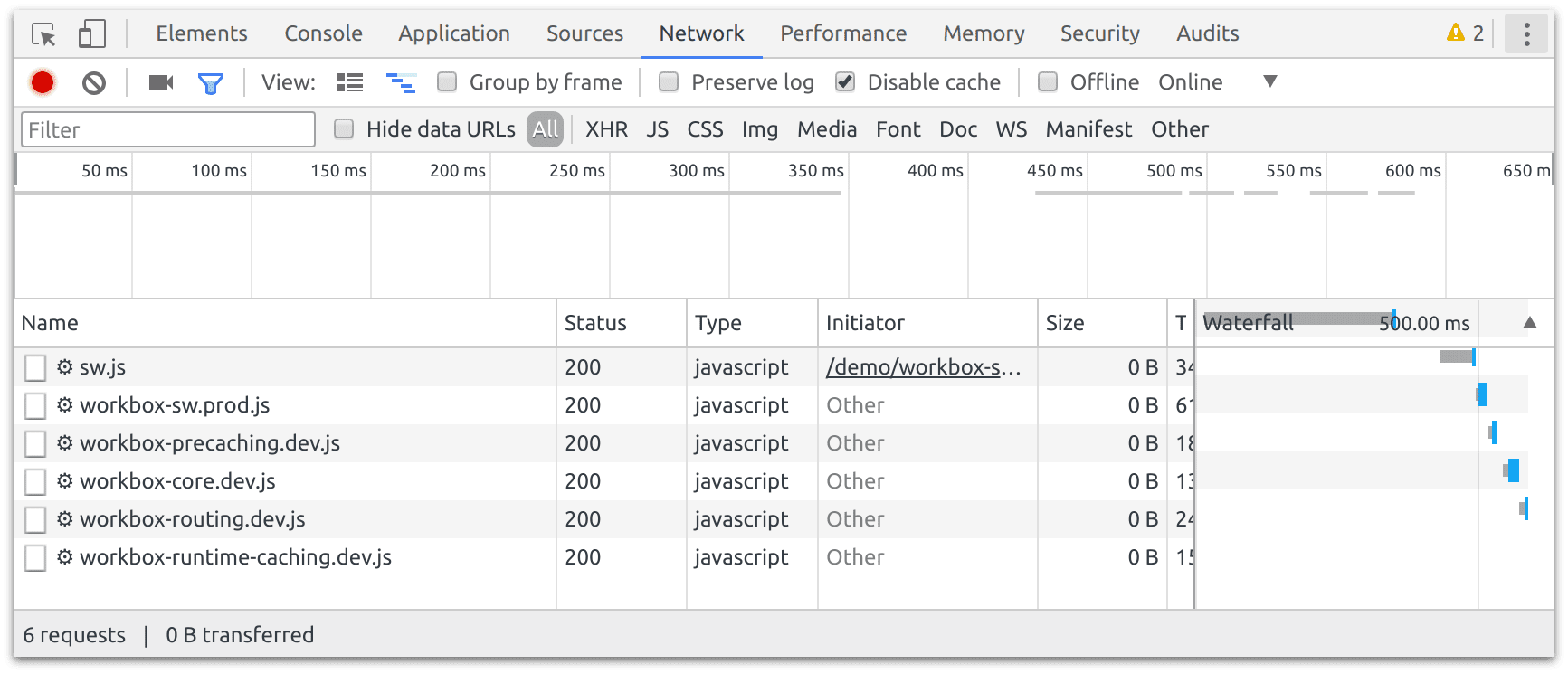Filter requests by XHR type

(x=606, y=129)
